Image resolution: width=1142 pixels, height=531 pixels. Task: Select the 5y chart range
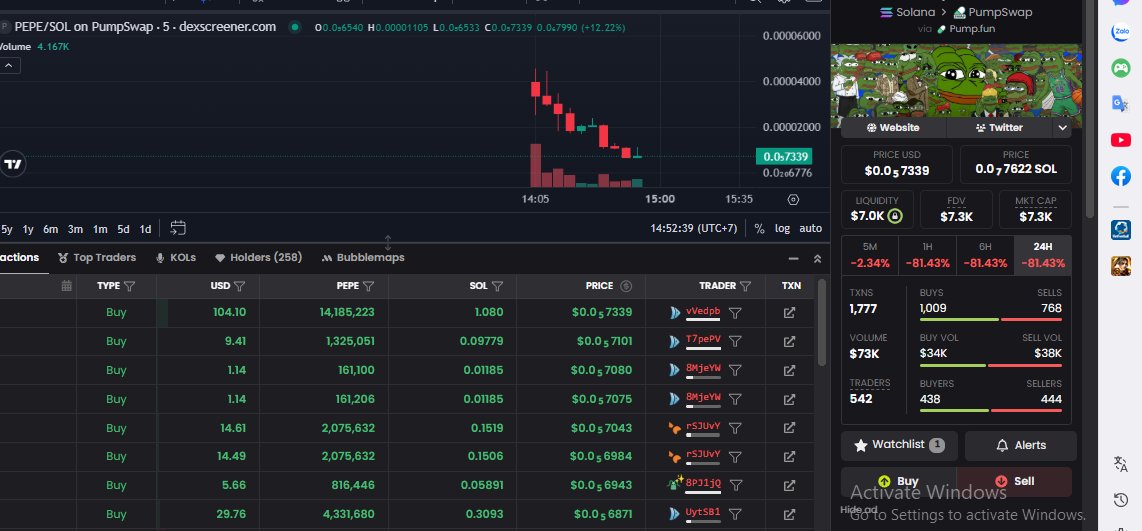[x=7, y=229]
